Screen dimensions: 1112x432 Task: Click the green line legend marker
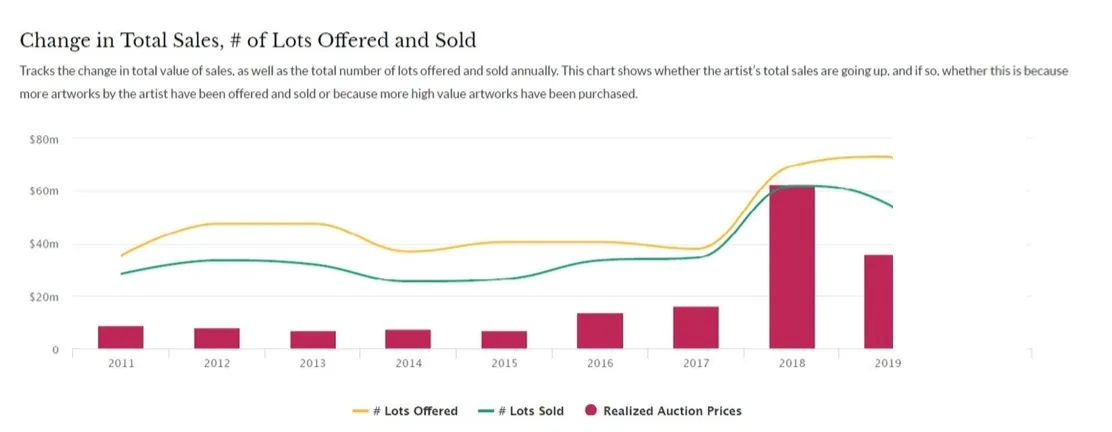pos(487,411)
